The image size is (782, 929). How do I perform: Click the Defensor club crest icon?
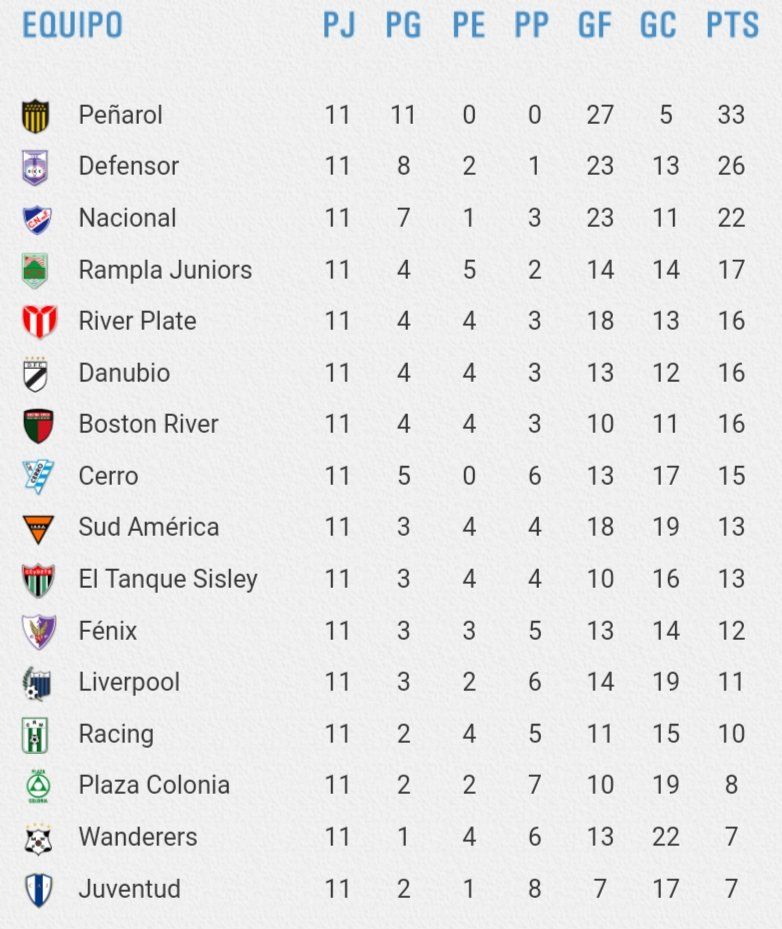(x=35, y=168)
